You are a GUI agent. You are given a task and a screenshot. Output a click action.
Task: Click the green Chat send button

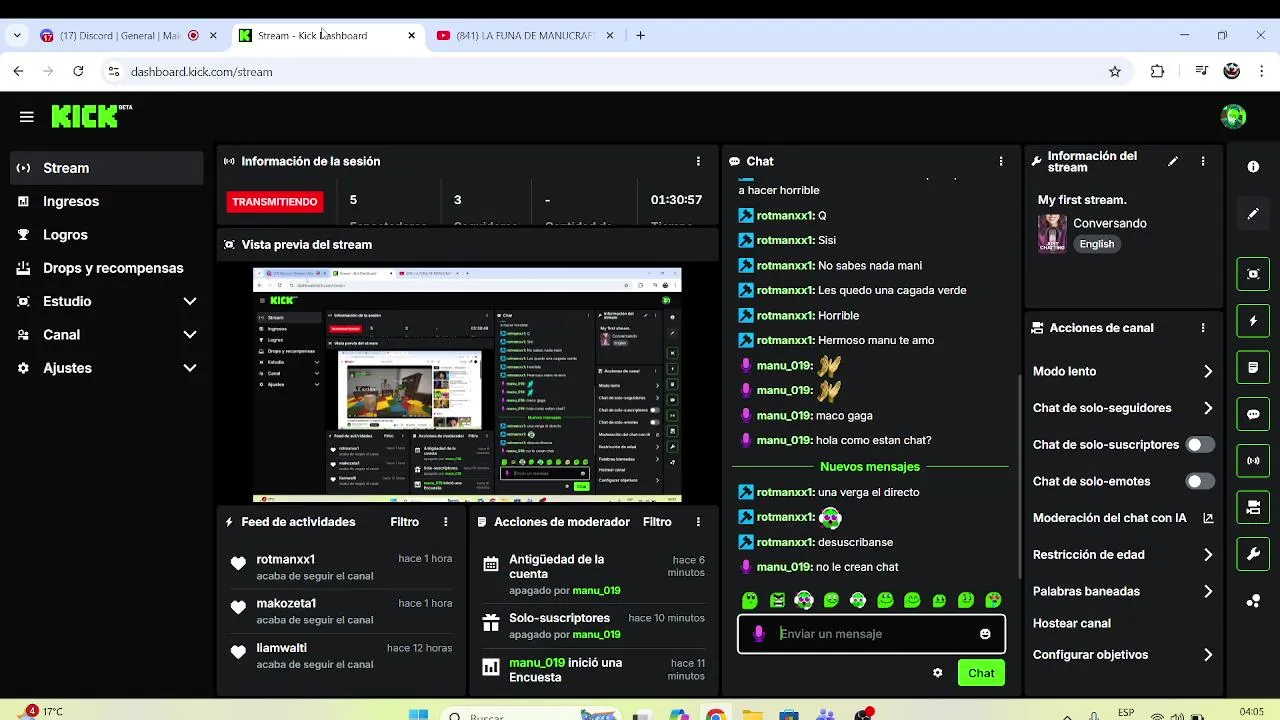click(981, 673)
